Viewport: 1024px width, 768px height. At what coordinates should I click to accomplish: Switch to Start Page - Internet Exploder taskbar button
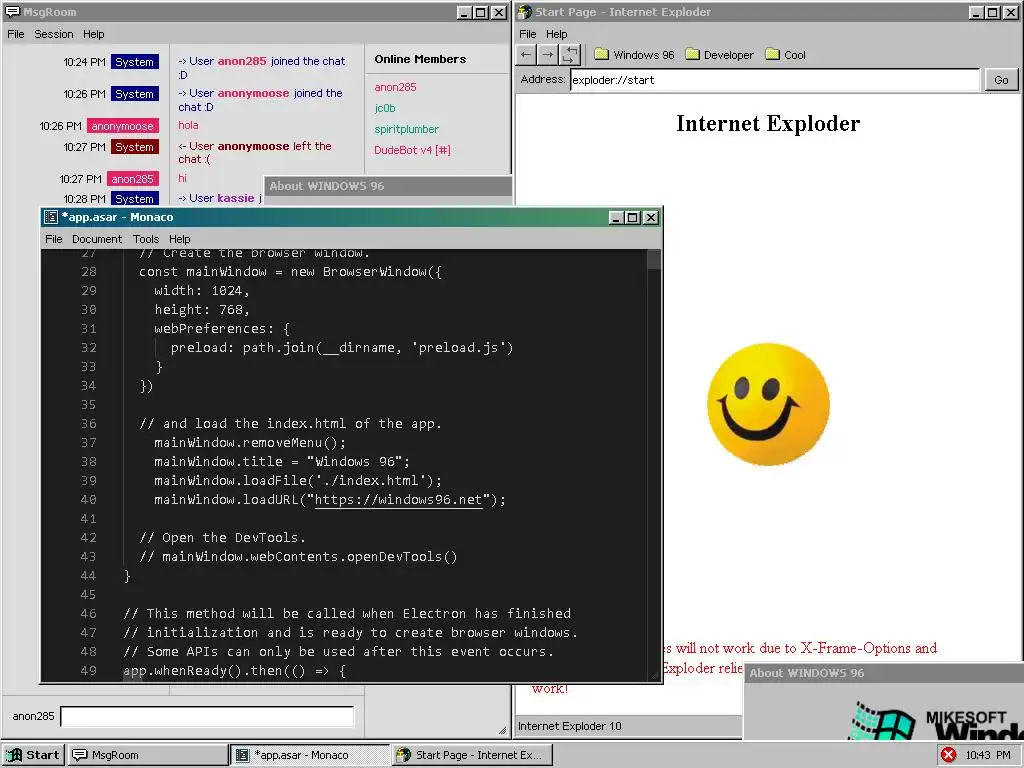click(473, 755)
